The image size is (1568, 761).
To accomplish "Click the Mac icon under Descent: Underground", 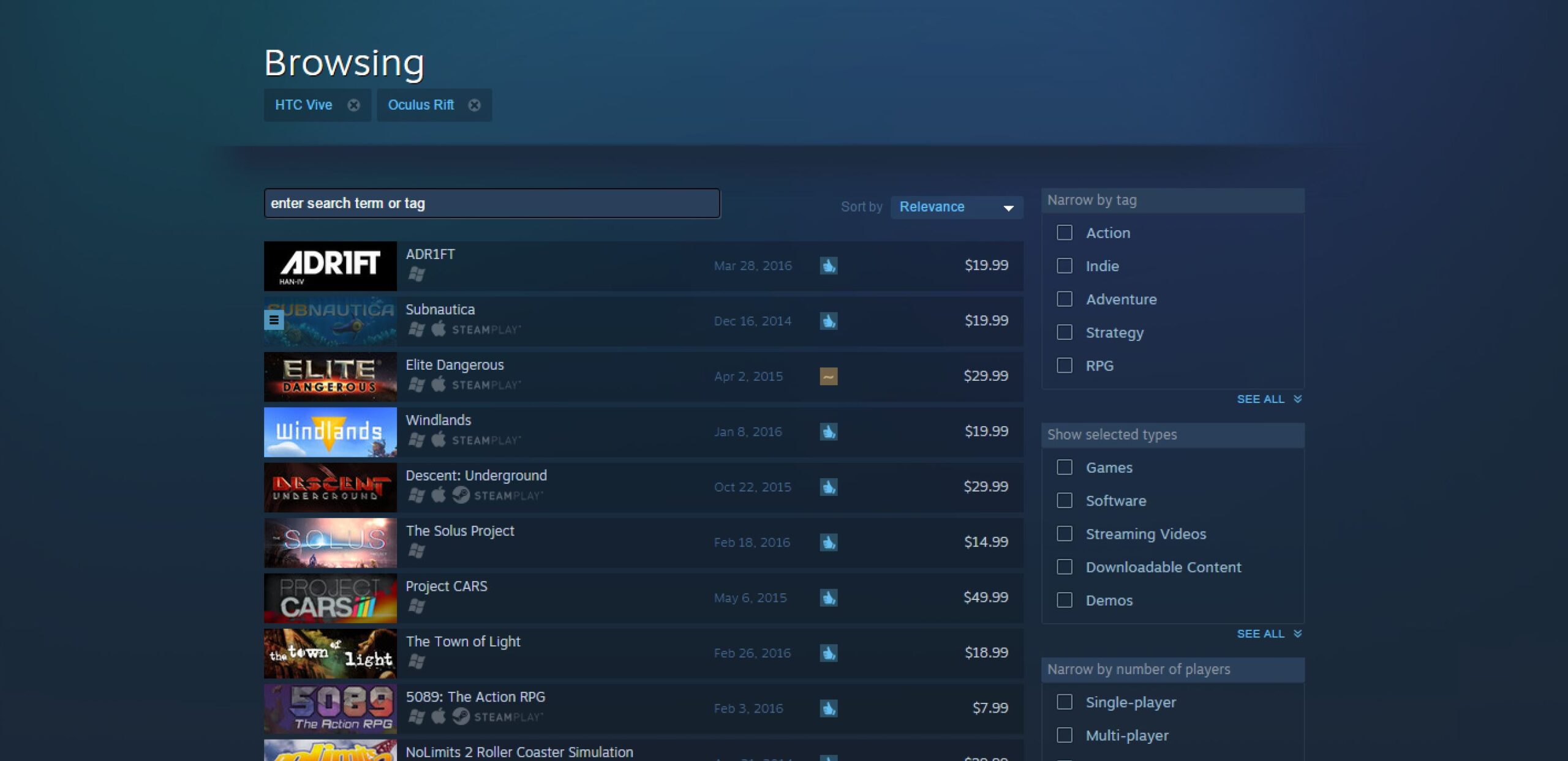I will 439,495.
